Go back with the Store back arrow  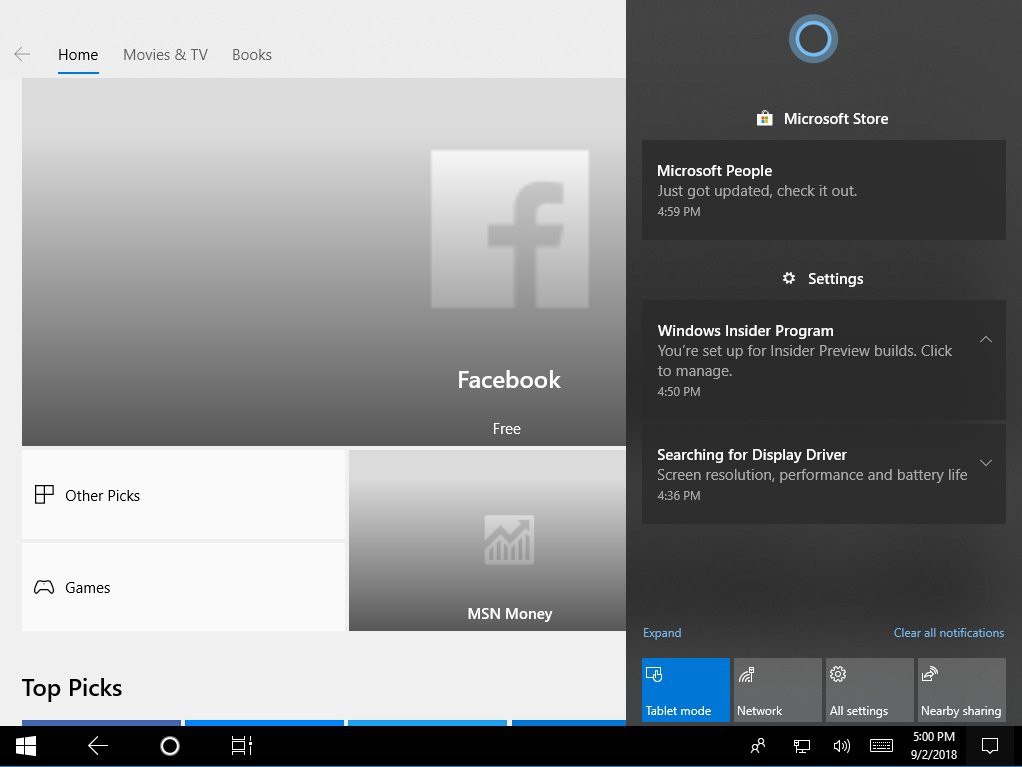point(22,54)
